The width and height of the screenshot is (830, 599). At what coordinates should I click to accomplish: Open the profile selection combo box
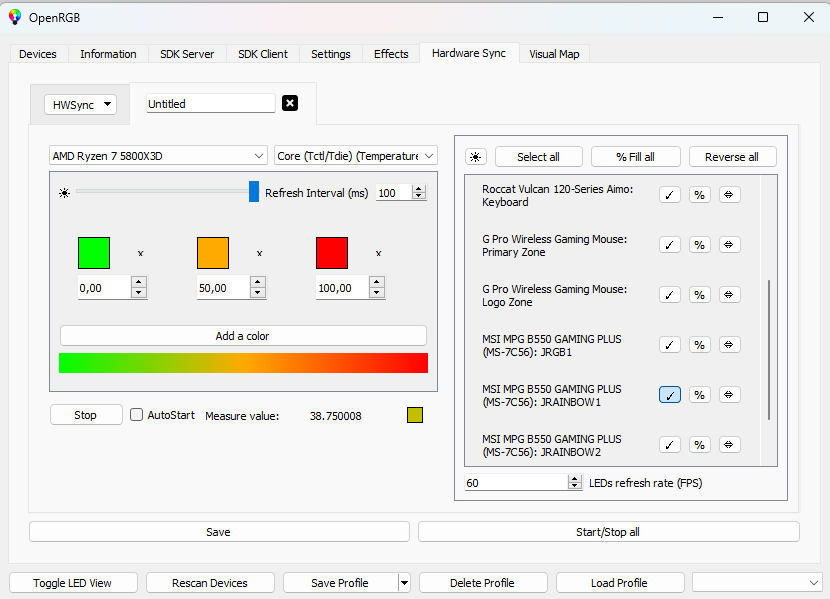coord(757,583)
